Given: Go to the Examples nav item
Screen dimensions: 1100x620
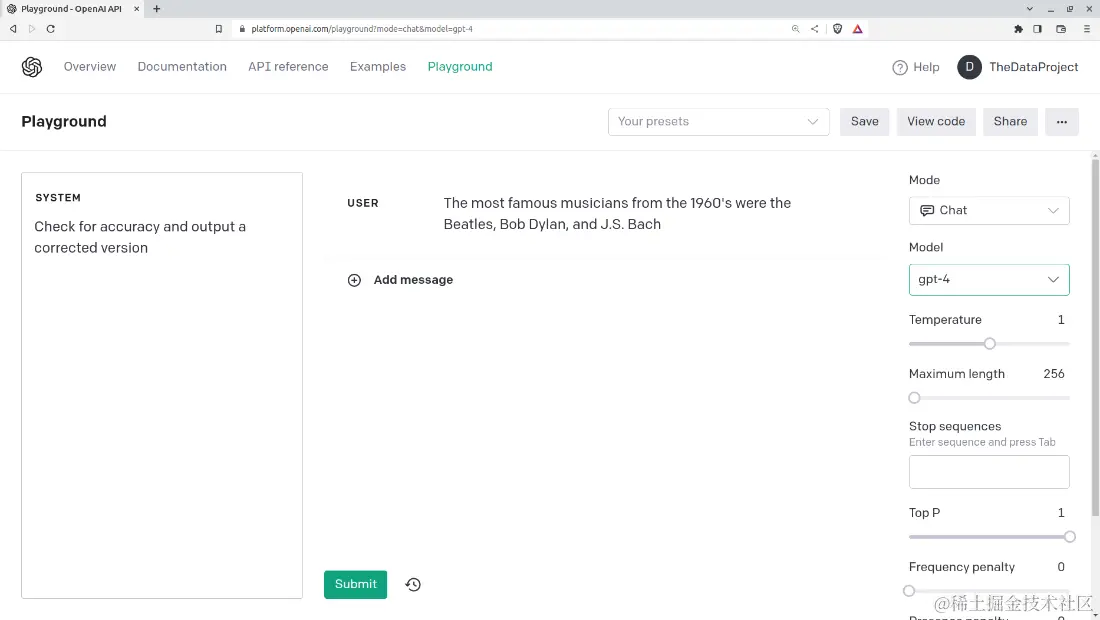Looking at the screenshot, I should (x=377, y=67).
